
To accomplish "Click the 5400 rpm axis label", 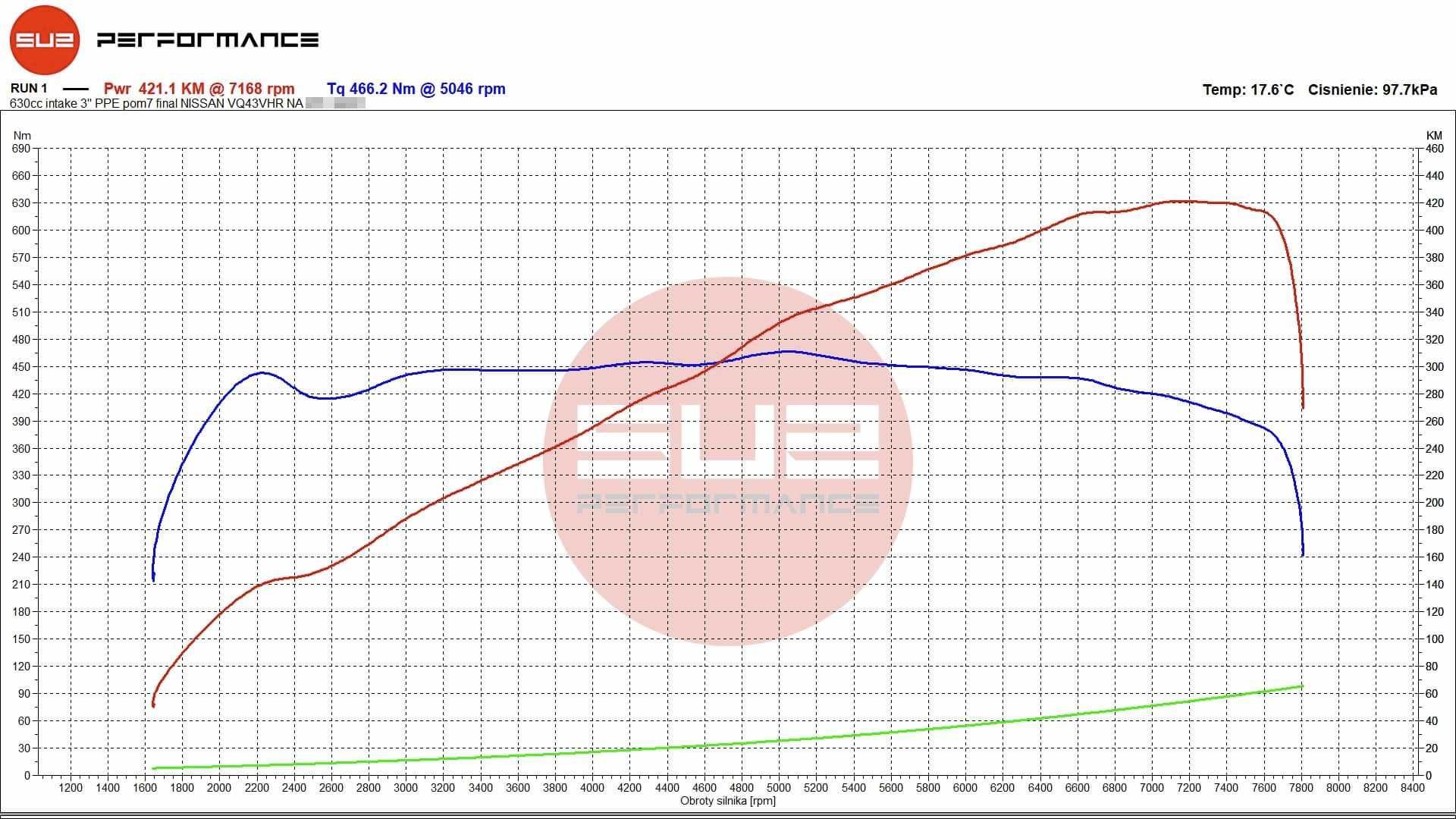I will point(854,788).
